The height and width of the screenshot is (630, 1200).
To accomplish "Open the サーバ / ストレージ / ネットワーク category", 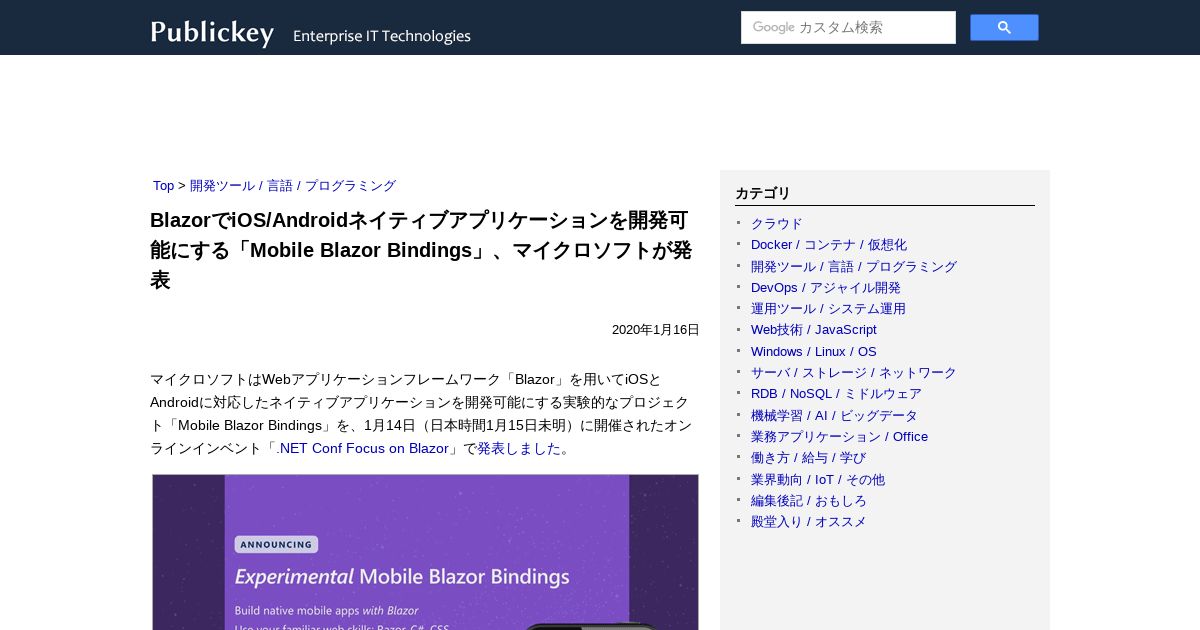I will coord(854,373).
